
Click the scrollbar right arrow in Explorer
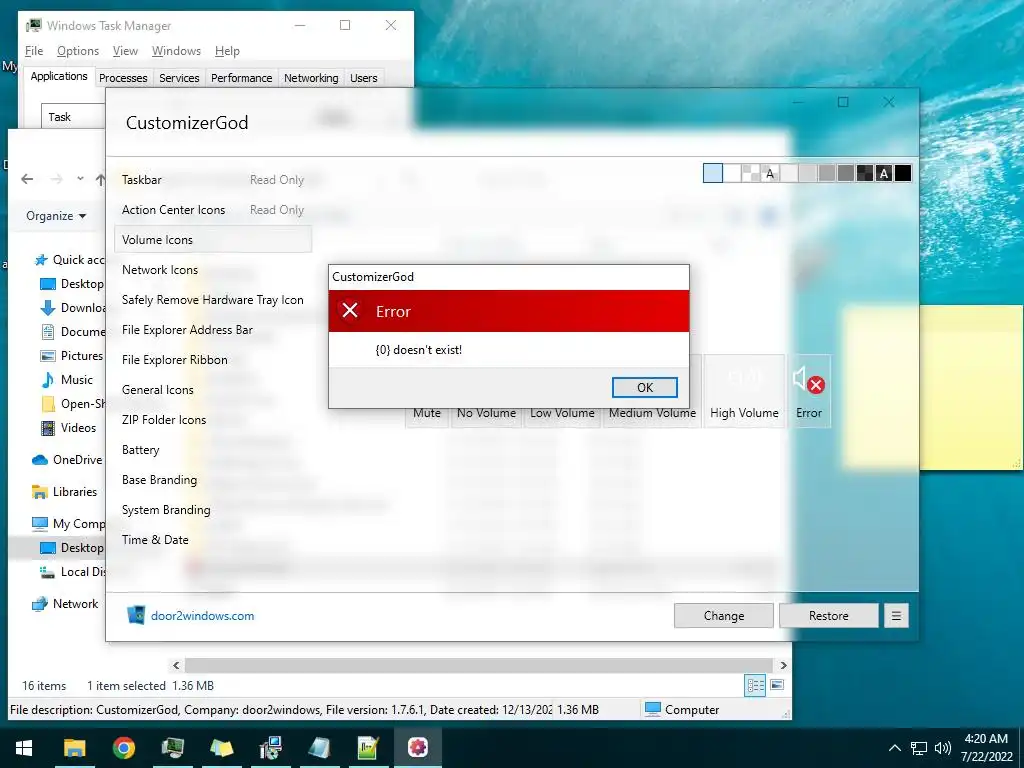point(783,665)
